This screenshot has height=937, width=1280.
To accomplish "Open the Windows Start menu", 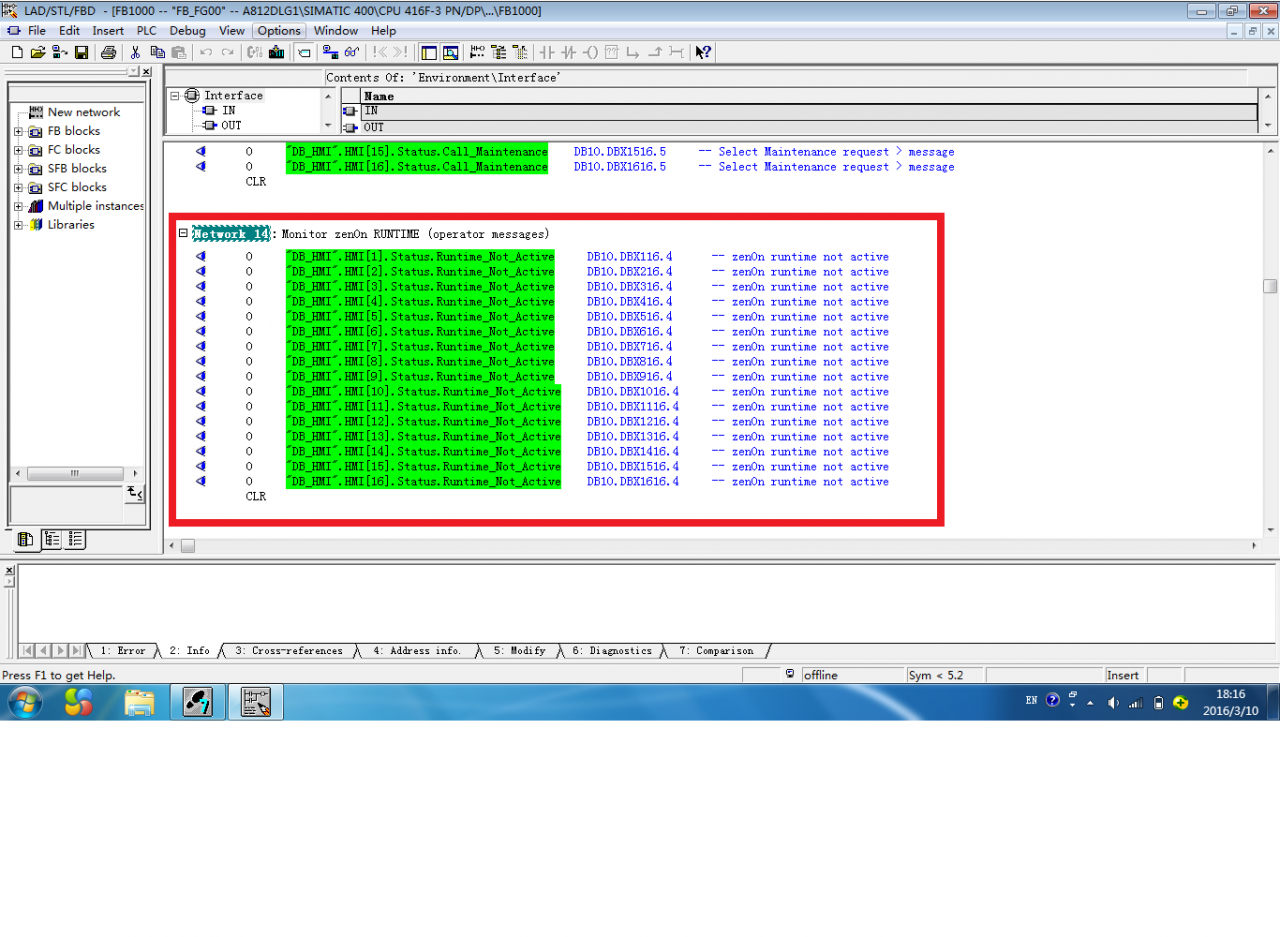I will click(25, 702).
